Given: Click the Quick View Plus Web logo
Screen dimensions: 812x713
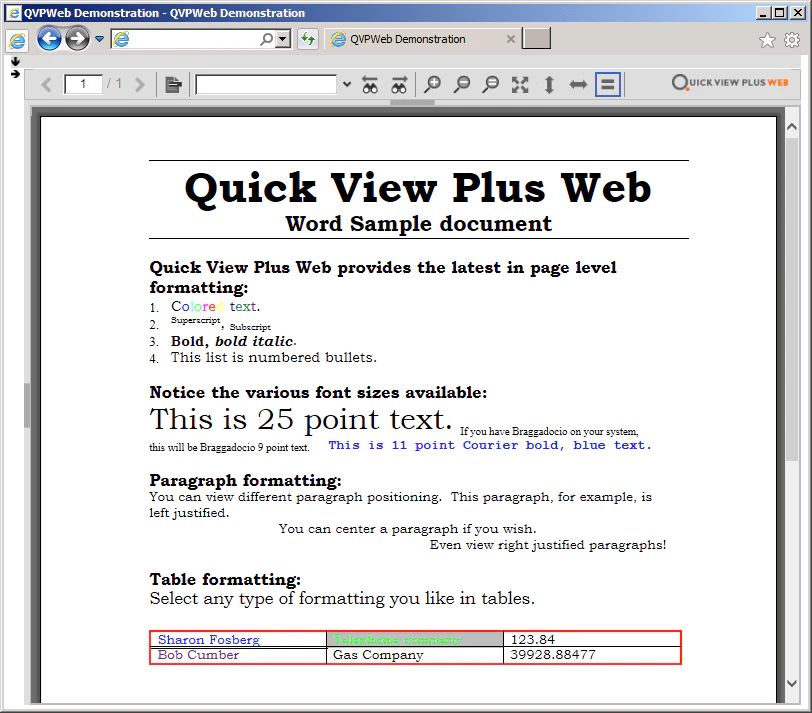Looking at the screenshot, I should coord(729,83).
